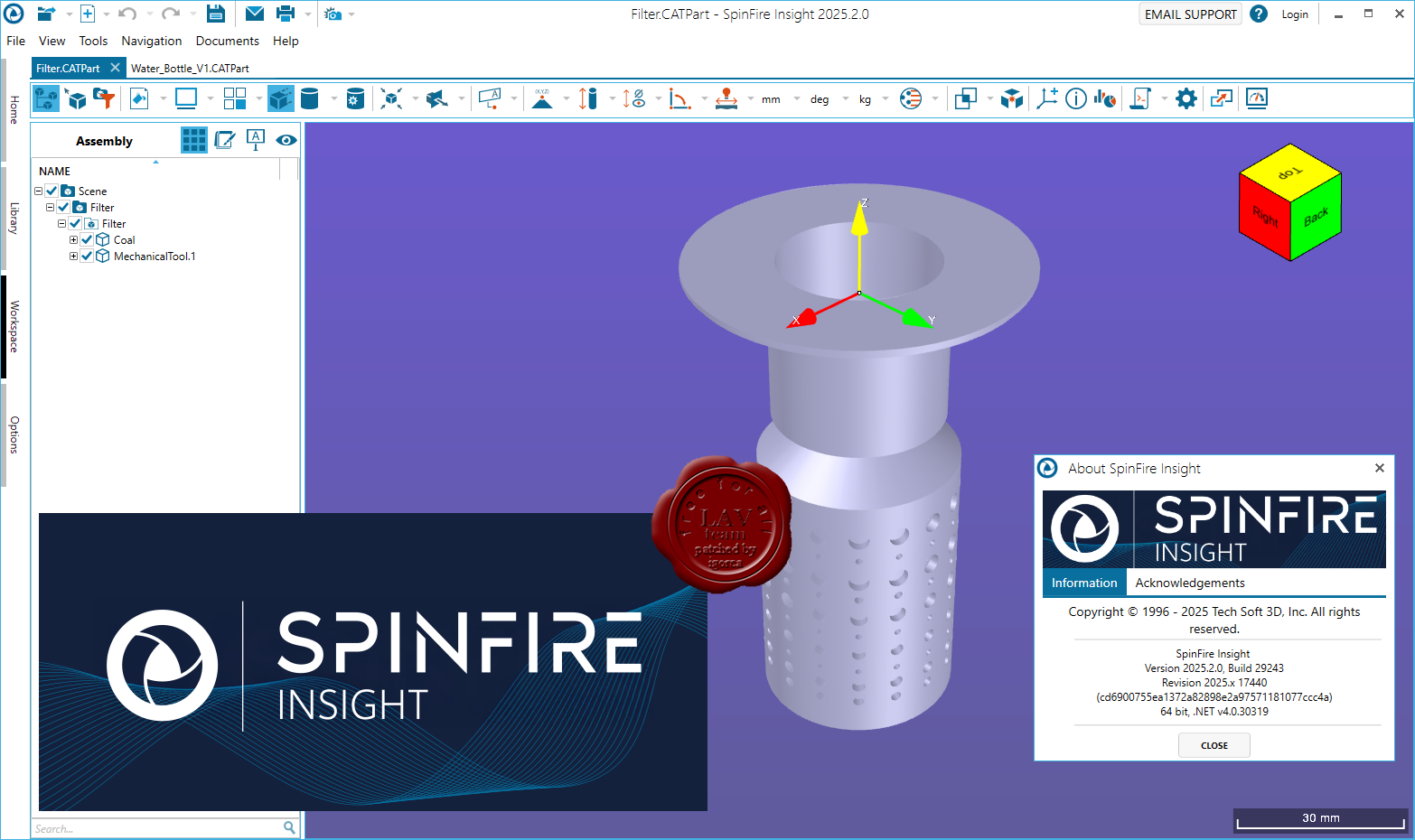The width and height of the screenshot is (1415, 840).
Task: Click the open file folder icon
Action: (x=46, y=14)
